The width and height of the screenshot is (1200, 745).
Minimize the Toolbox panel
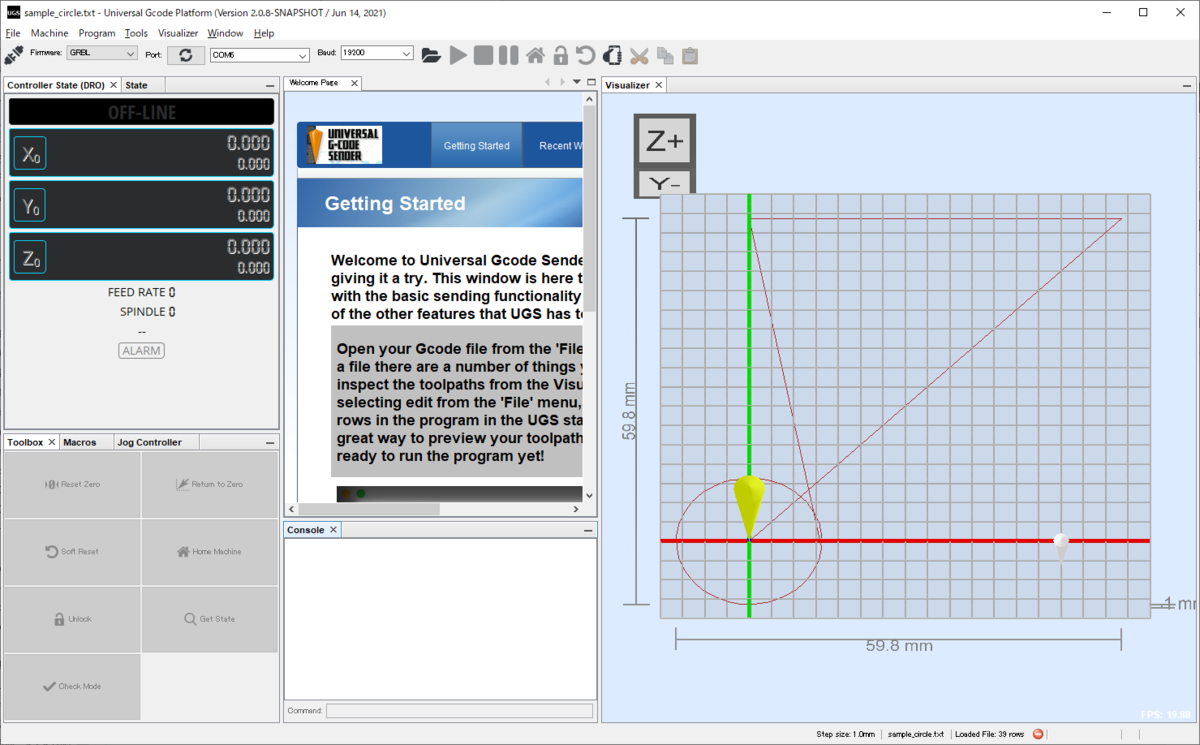tap(270, 443)
